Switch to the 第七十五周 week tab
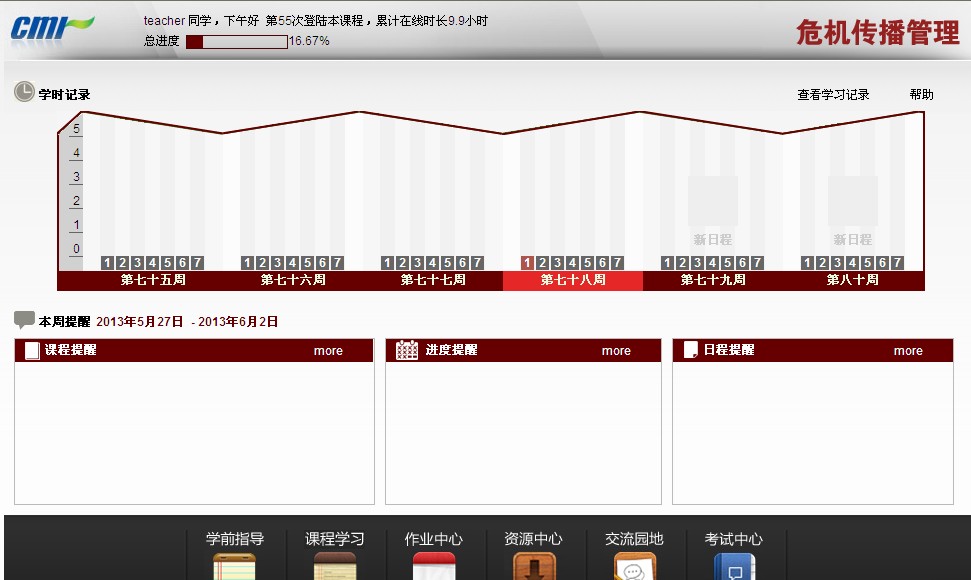The image size is (971, 580). click(x=153, y=280)
